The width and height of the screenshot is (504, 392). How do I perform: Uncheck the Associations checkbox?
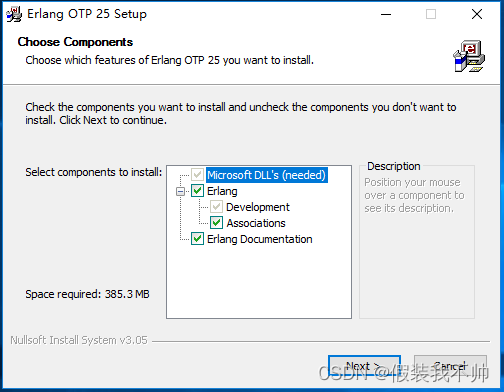(x=216, y=223)
